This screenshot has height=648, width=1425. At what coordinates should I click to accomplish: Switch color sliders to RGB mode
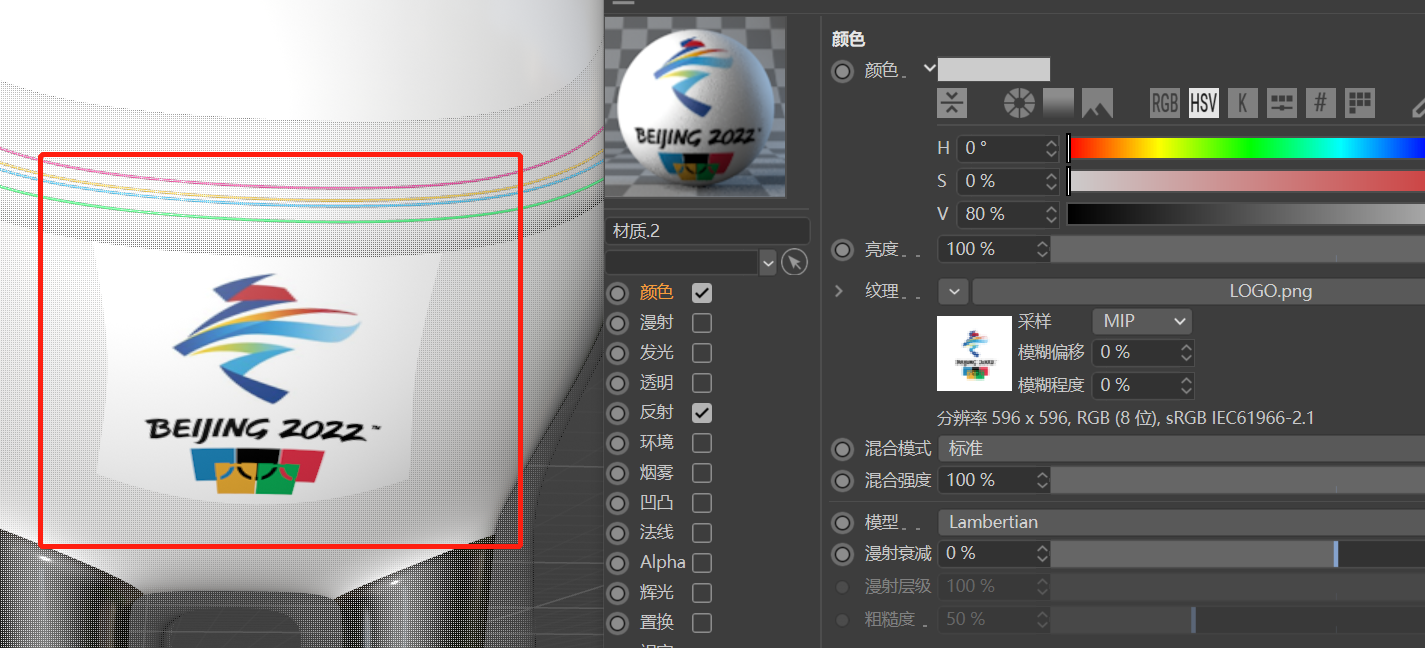[1164, 103]
